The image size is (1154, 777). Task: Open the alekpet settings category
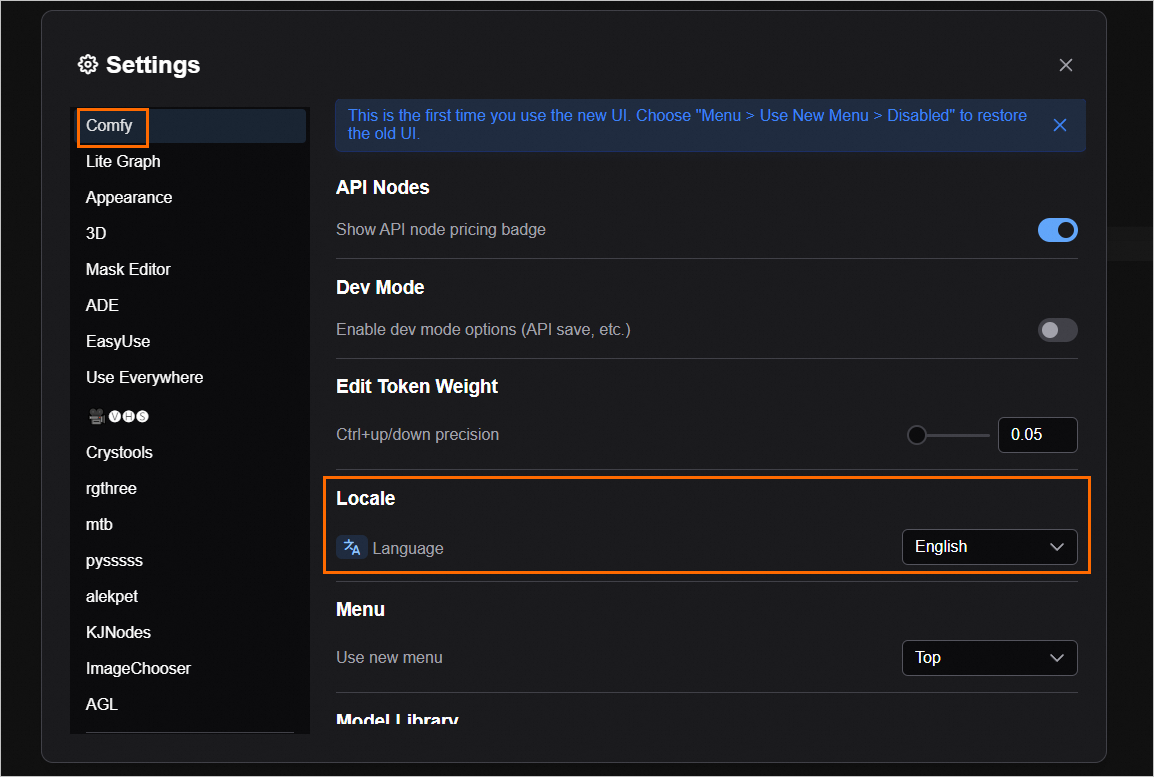click(x=191, y=597)
